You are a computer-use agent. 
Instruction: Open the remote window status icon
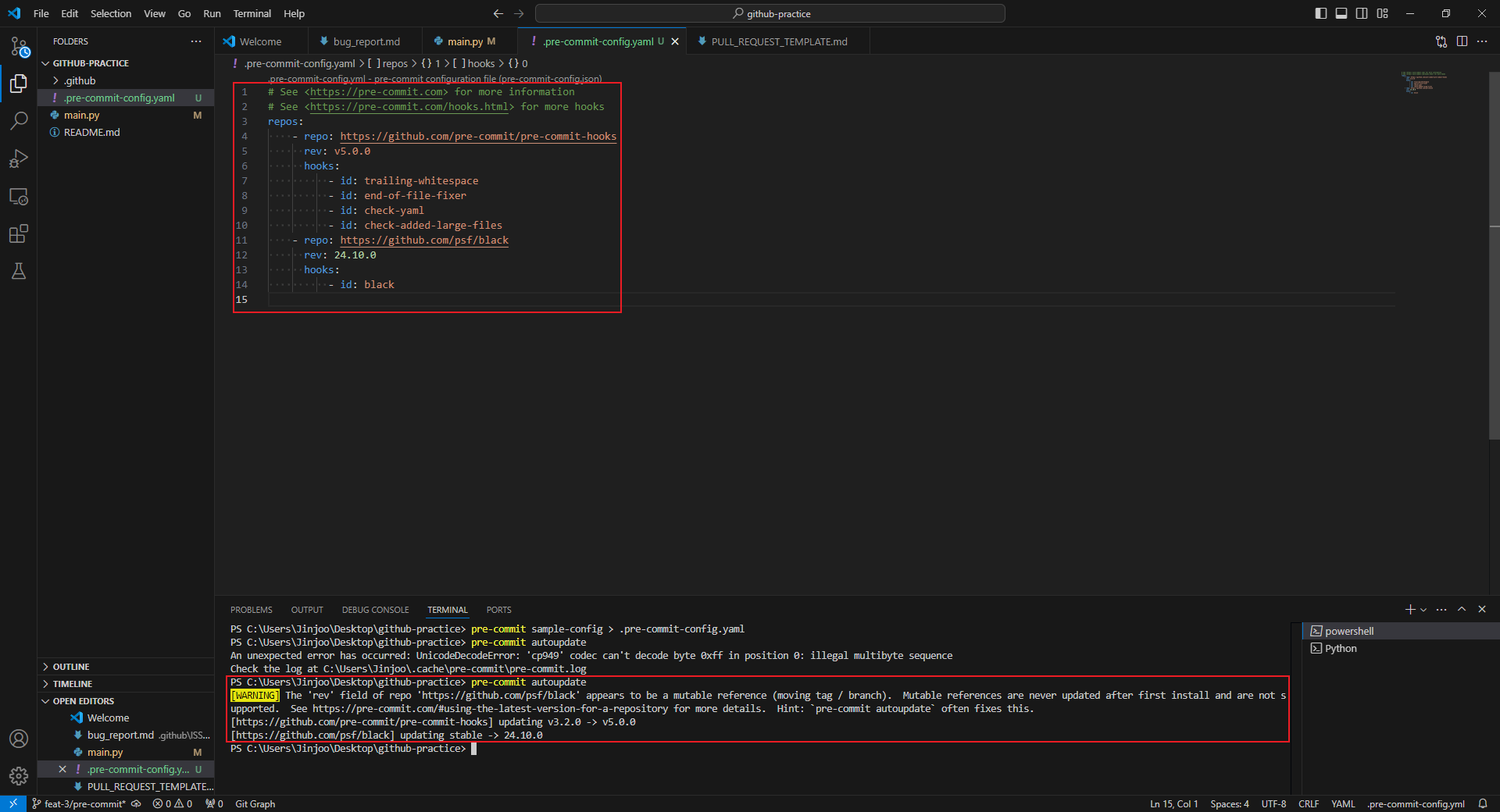coord(13,803)
